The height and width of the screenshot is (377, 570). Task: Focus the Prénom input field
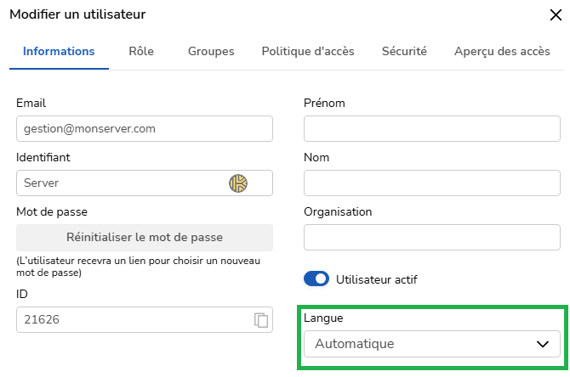coord(432,129)
